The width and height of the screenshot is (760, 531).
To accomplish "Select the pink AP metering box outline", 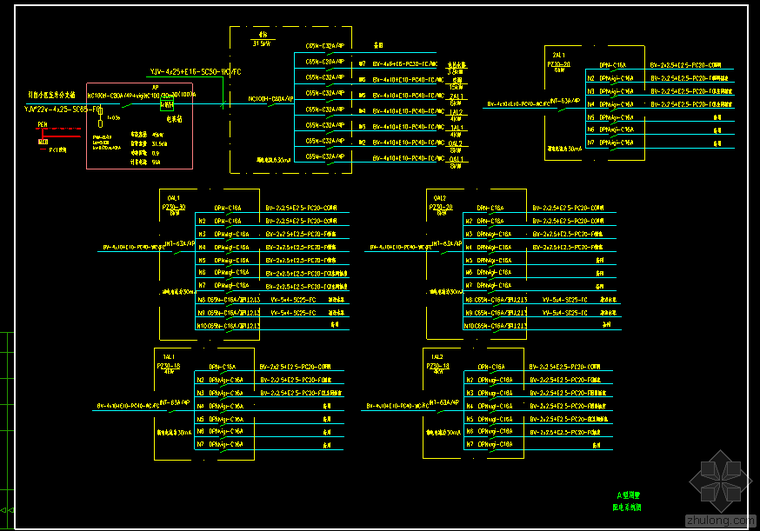I will click(140, 126).
